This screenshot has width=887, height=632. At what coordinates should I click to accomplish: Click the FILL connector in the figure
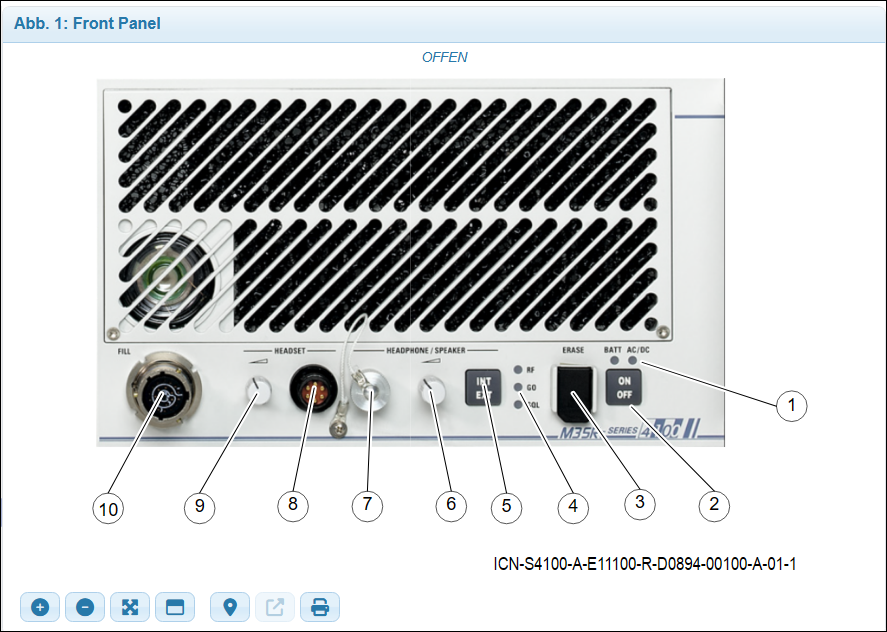[x=164, y=389]
